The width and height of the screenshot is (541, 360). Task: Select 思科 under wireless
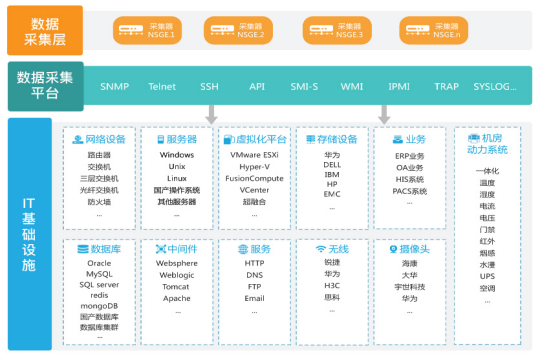pyautogui.click(x=332, y=297)
